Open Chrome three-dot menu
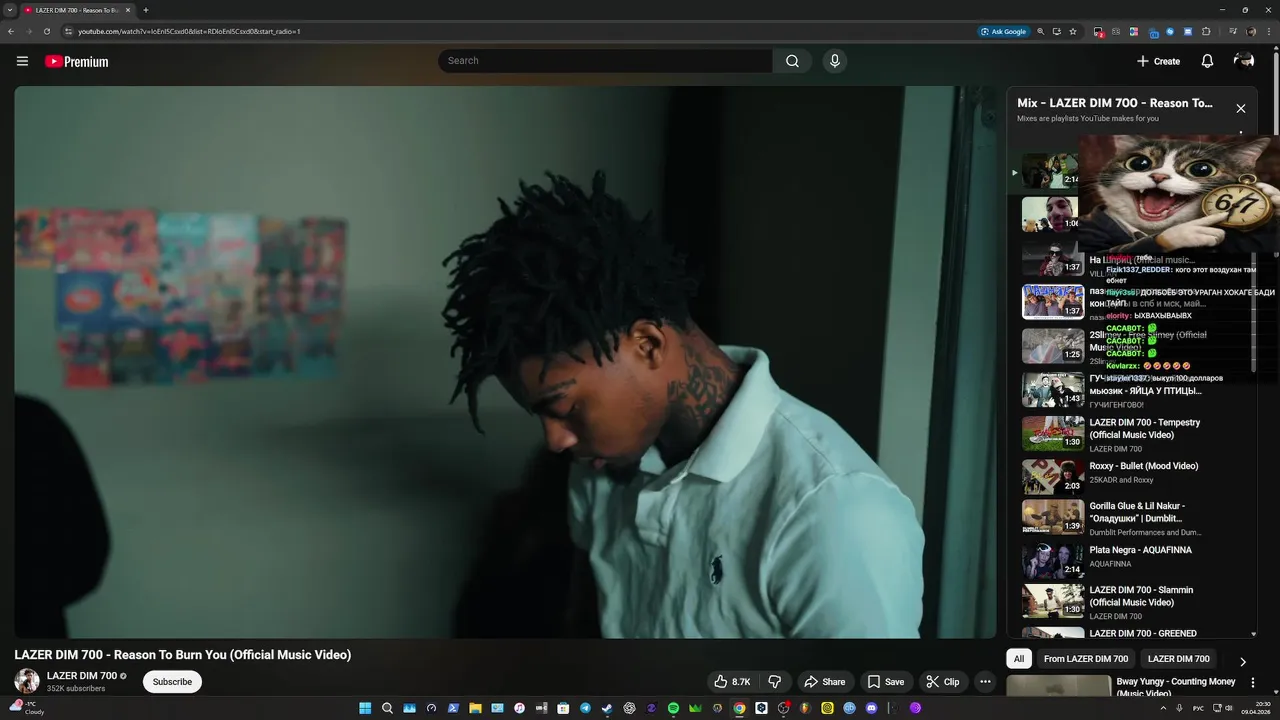 coord(1268,31)
